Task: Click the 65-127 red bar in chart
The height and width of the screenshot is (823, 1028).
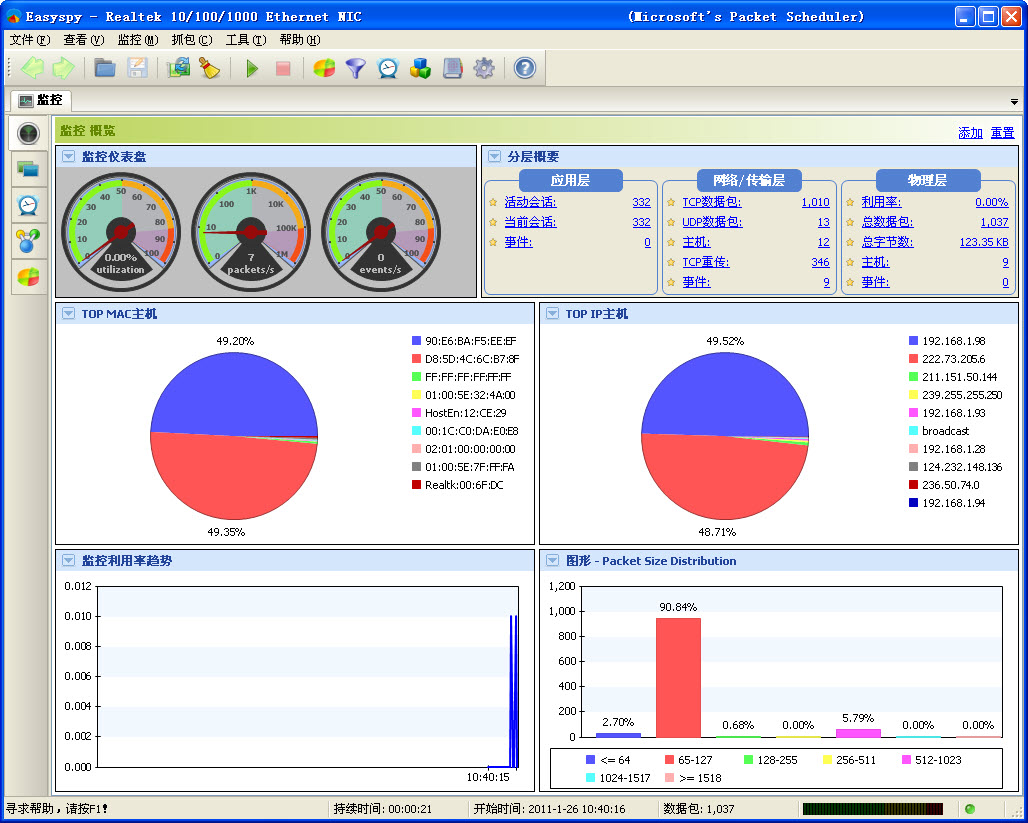Action: coord(678,677)
